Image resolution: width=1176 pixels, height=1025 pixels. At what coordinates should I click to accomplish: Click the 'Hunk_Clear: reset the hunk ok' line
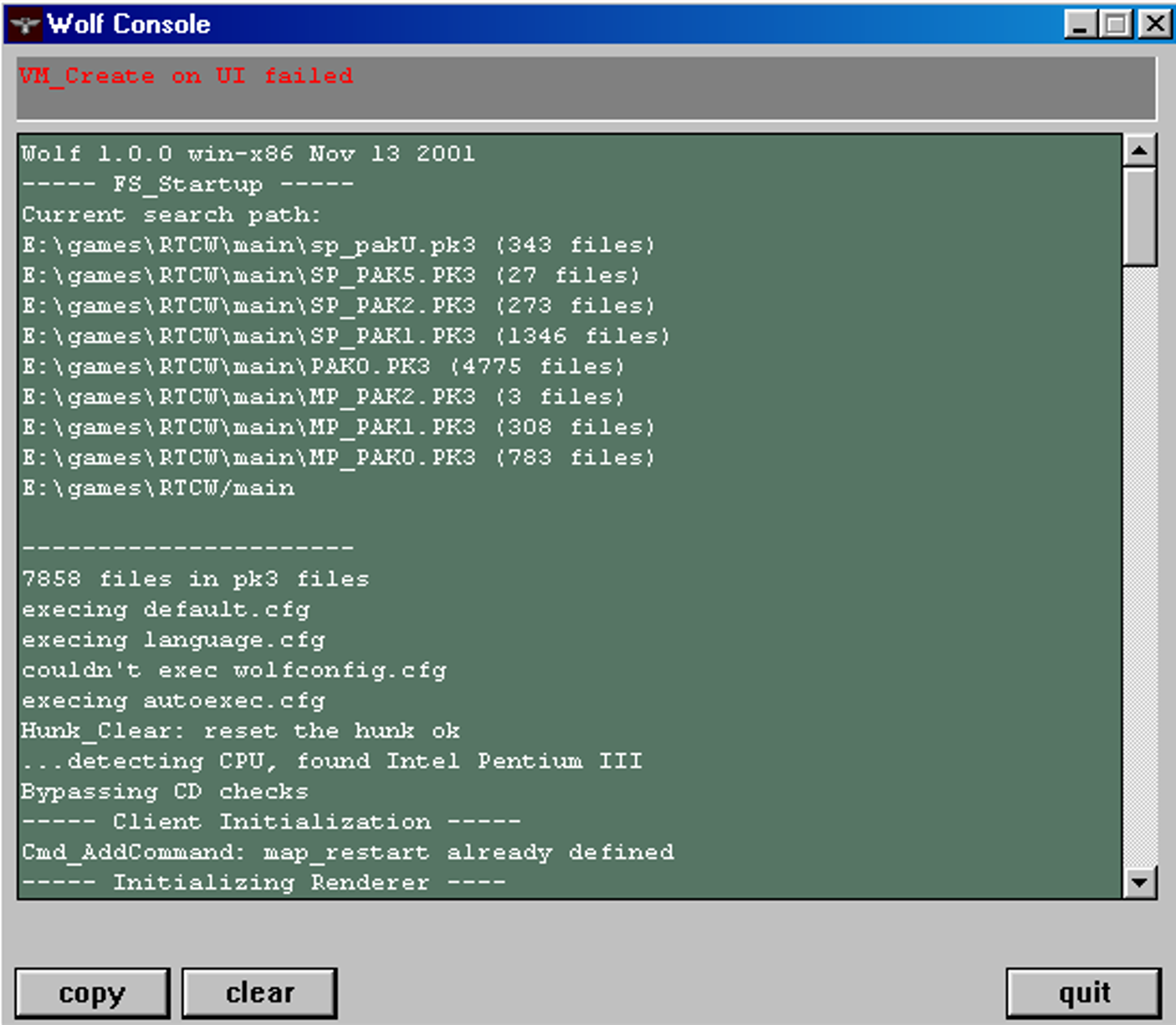click(240, 731)
